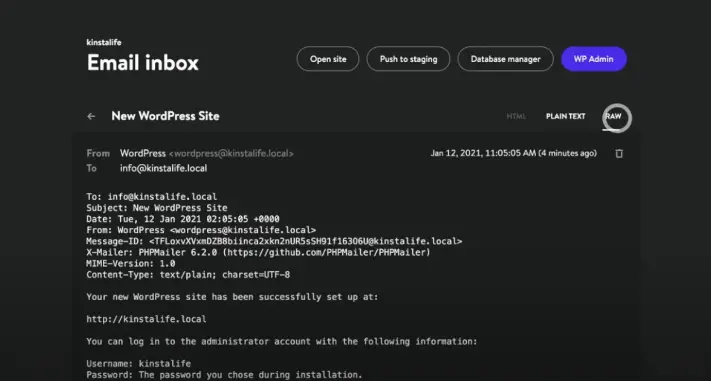Click the Message-ID header line
The image size is (711, 381).
(274, 241)
